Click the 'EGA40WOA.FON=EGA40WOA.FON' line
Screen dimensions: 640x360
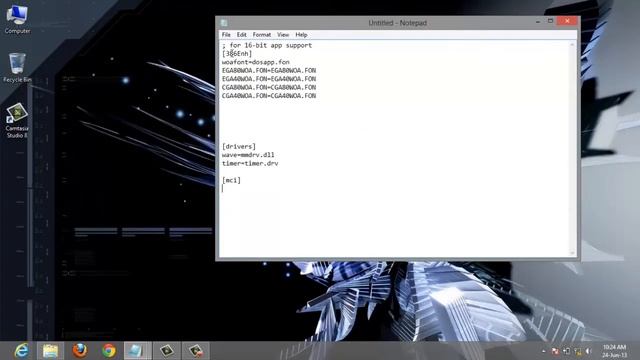pyautogui.click(x=269, y=79)
